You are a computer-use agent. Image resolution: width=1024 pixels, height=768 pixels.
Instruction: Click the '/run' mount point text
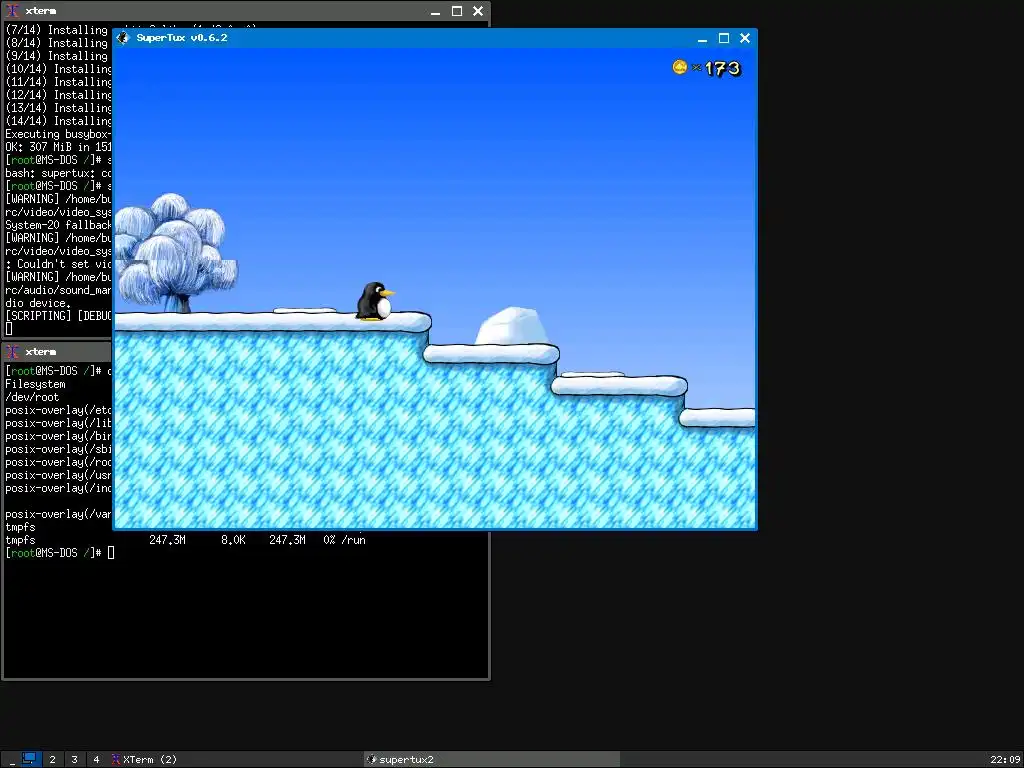[x=353, y=540]
